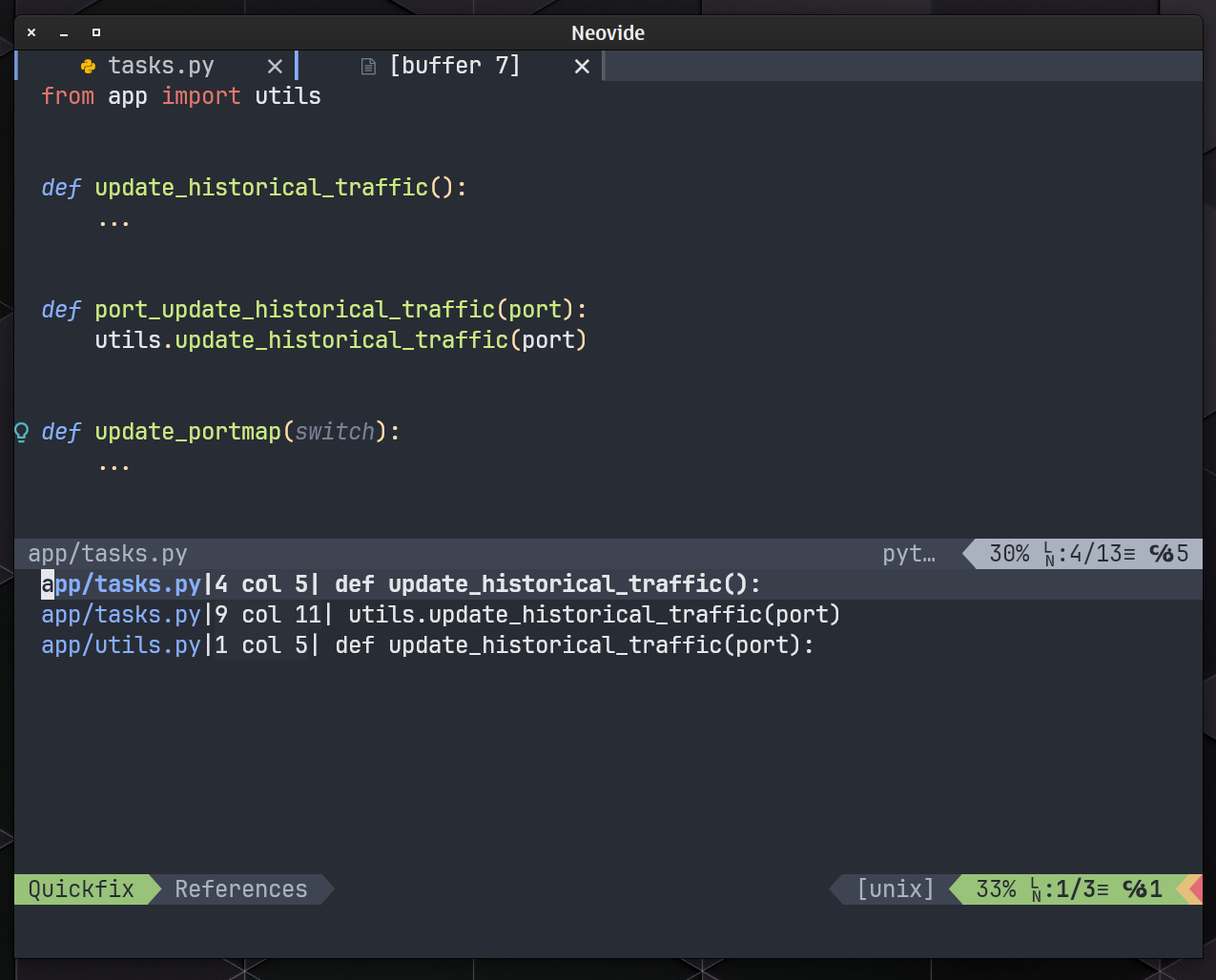Close the tasks.py tab
The width and height of the screenshot is (1216, 980).
pyautogui.click(x=275, y=66)
